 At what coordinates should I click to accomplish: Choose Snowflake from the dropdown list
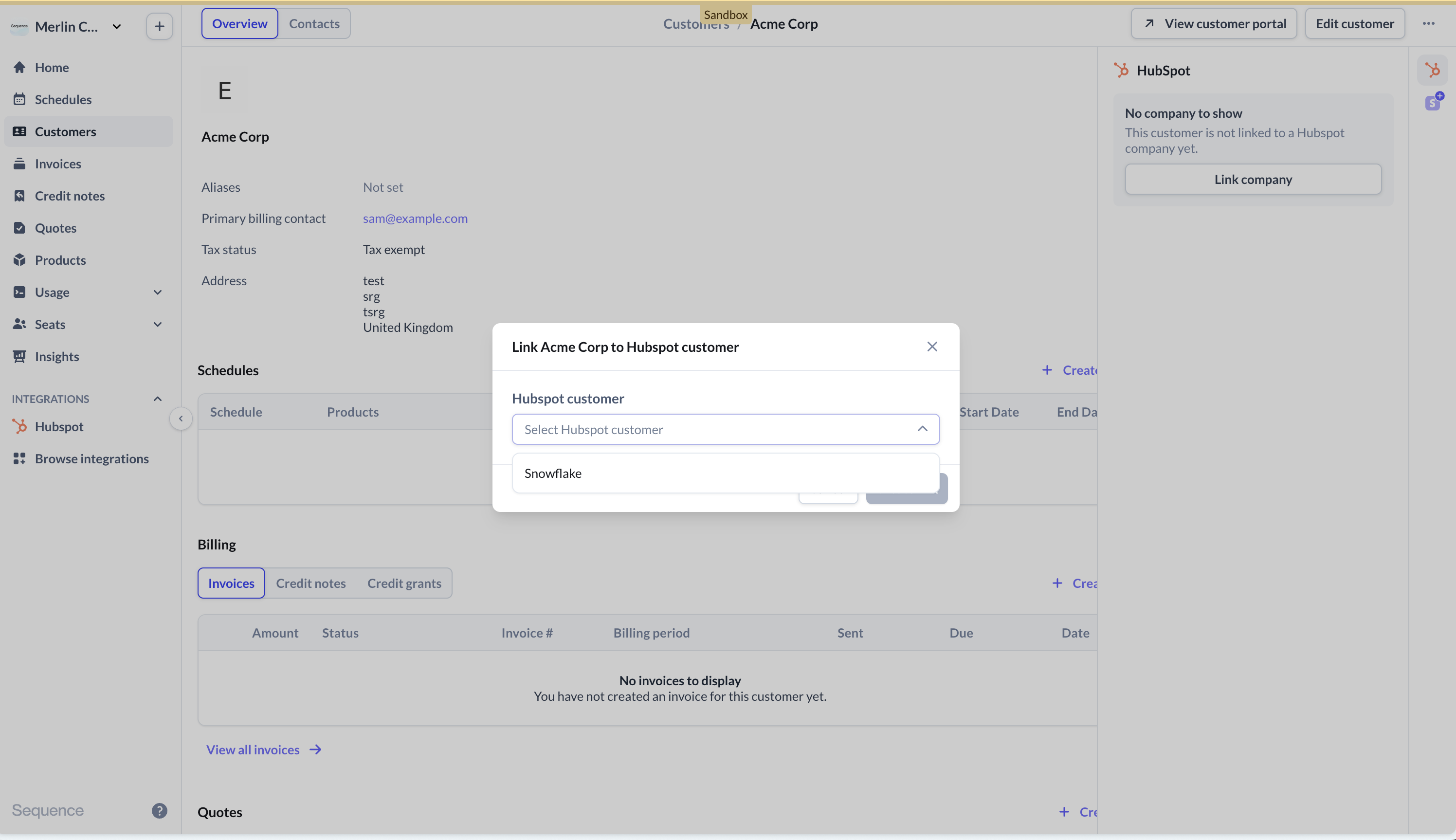point(725,474)
